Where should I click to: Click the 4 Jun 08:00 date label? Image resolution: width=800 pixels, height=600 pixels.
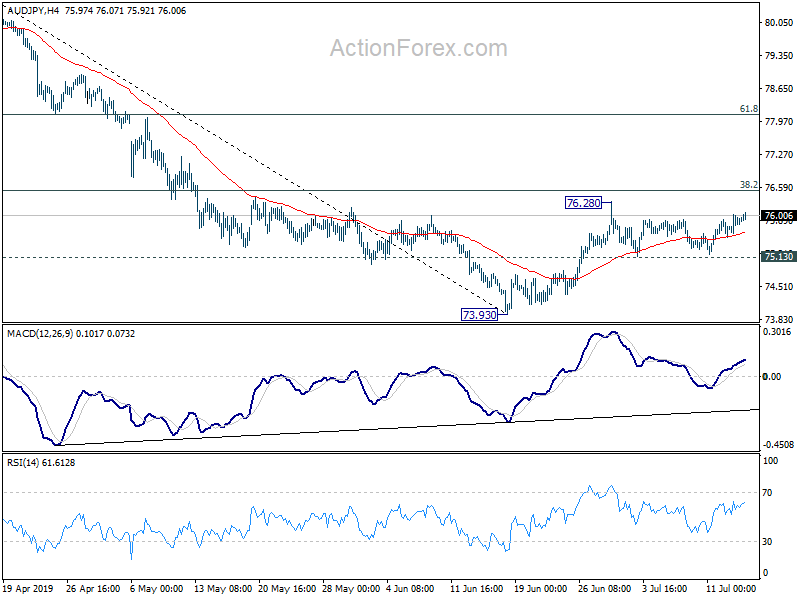[x=410, y=589]
